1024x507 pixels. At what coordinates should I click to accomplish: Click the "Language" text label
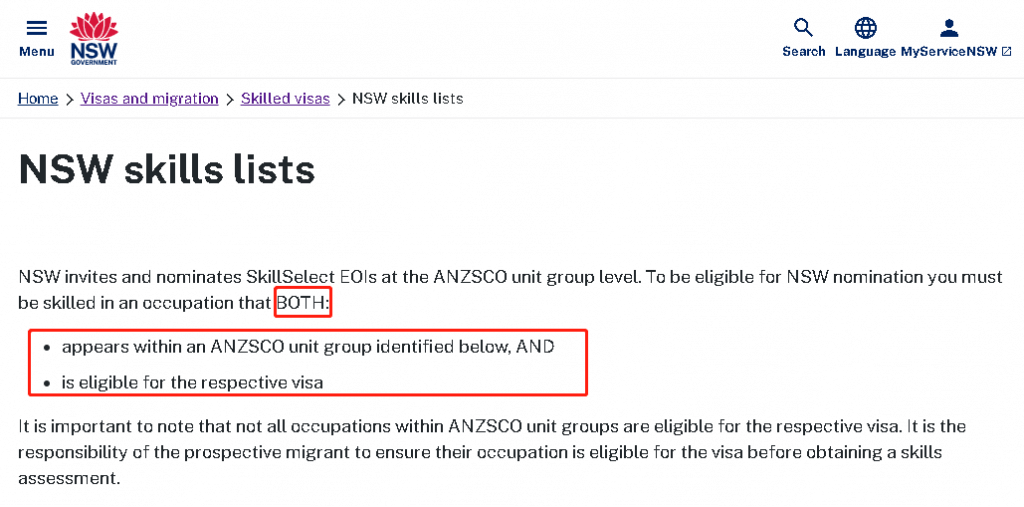coord(865,52)
